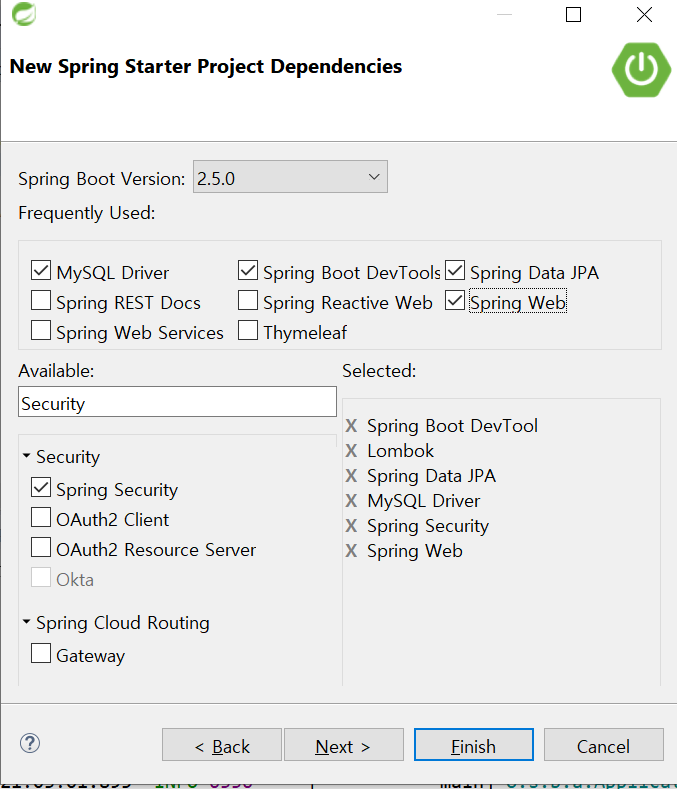Viewport: 677px width, 789px height.
Task: Select the OAuth2 Client checkbox
Action: pos(41,517)
